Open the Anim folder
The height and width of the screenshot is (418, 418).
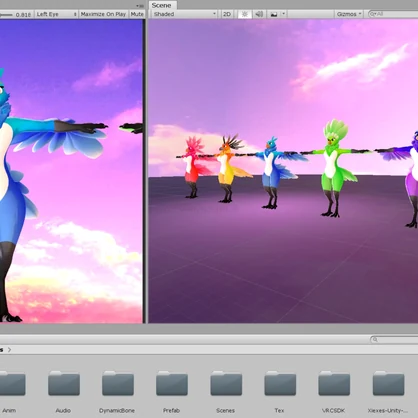coord(12,383)
